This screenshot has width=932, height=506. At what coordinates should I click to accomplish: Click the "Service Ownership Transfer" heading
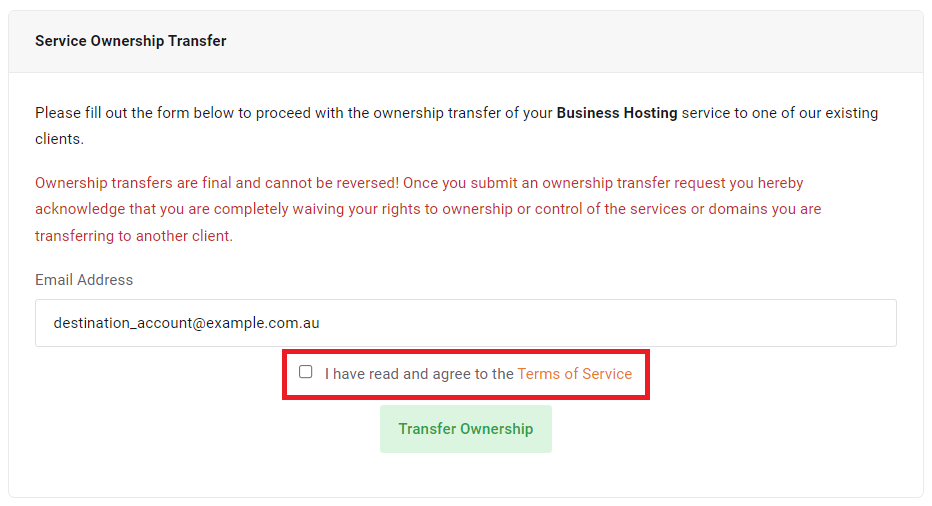(x=131, y=41)
